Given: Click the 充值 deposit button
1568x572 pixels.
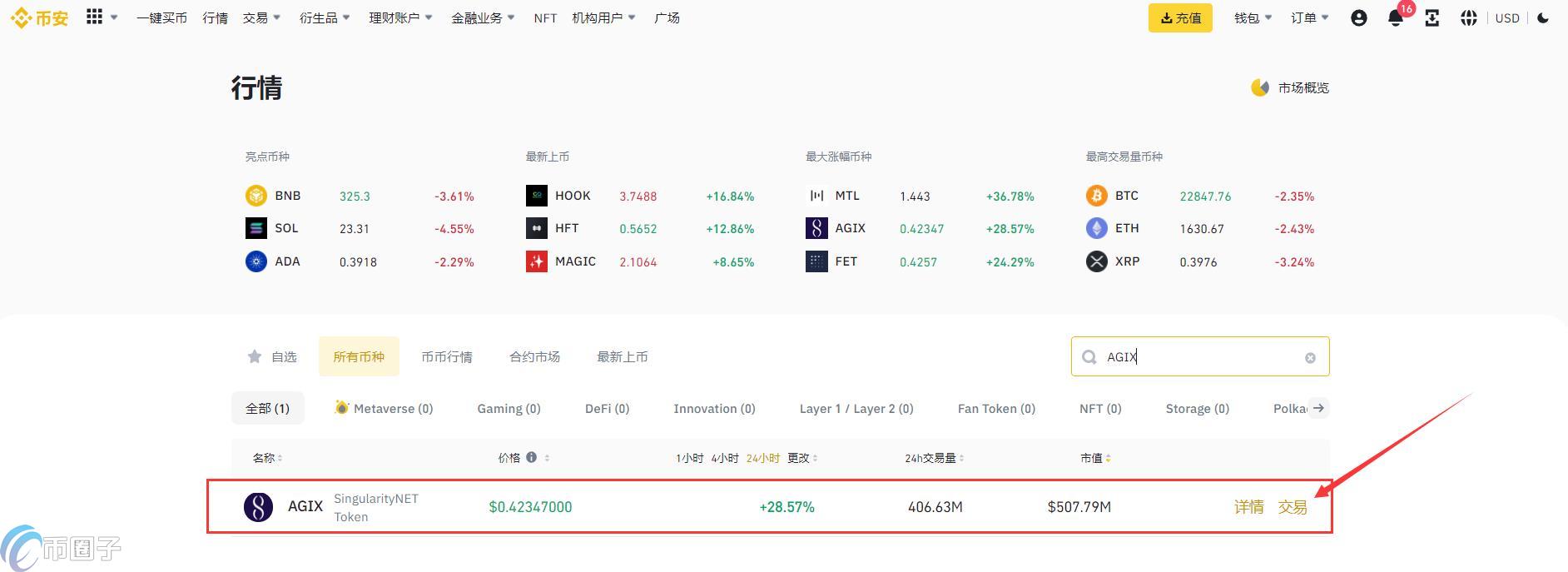Looking at the screenshot, I should 1180,17.
